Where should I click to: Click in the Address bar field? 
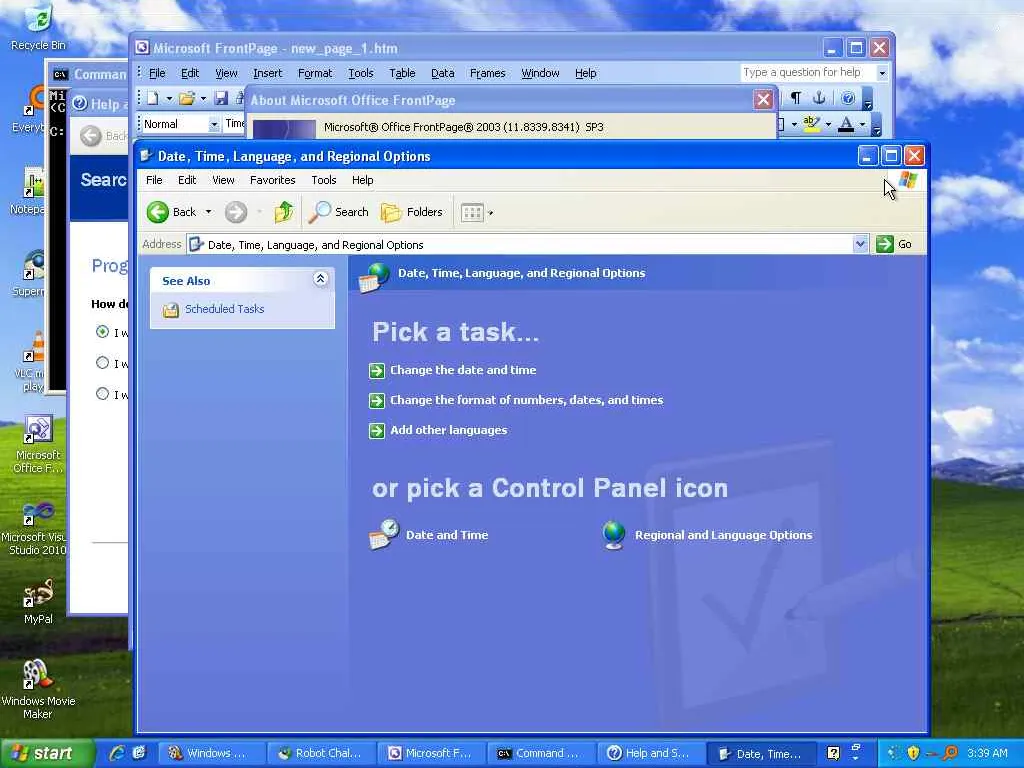click(528, 244)
